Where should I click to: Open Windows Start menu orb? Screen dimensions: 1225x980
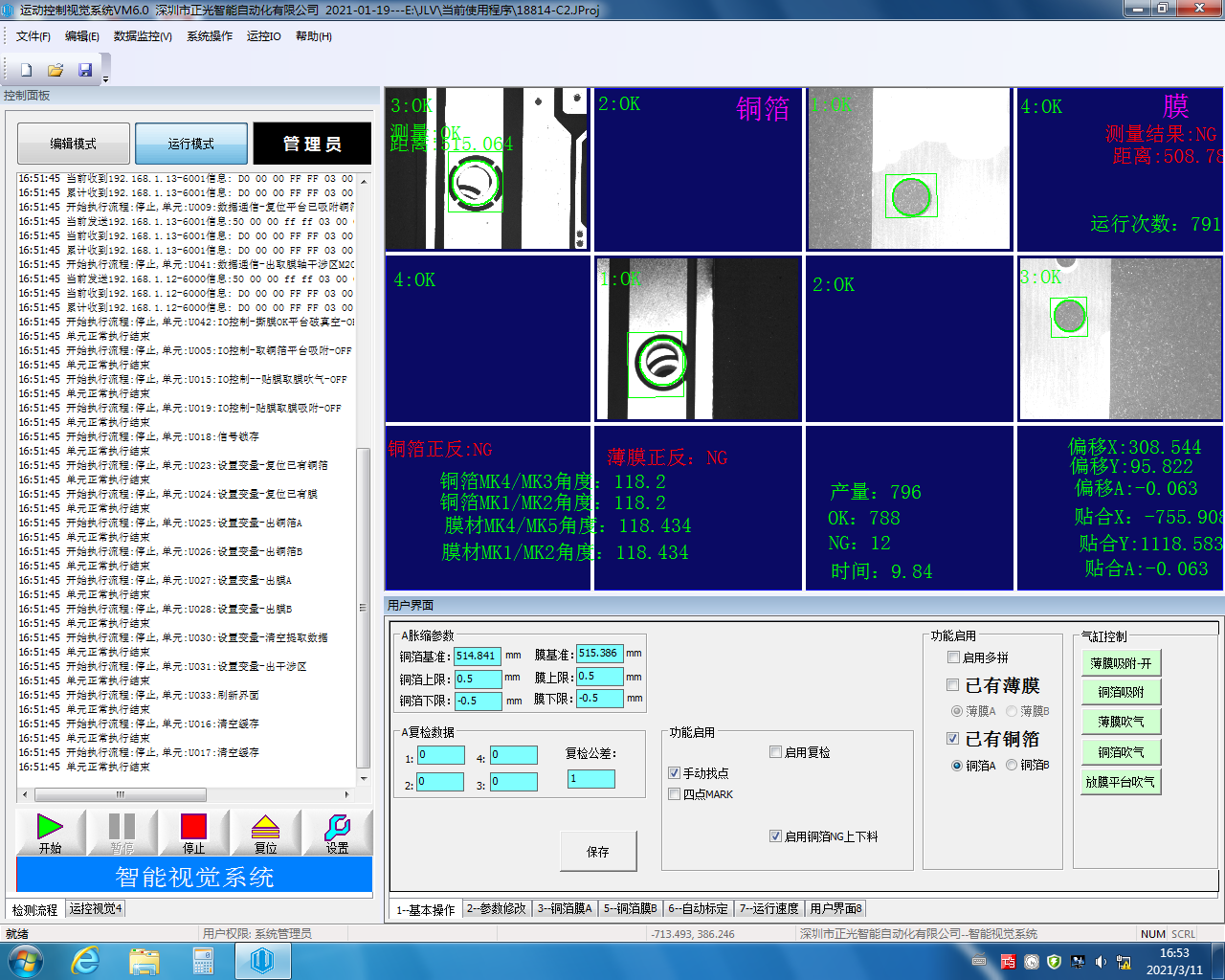tap(26, 961)
